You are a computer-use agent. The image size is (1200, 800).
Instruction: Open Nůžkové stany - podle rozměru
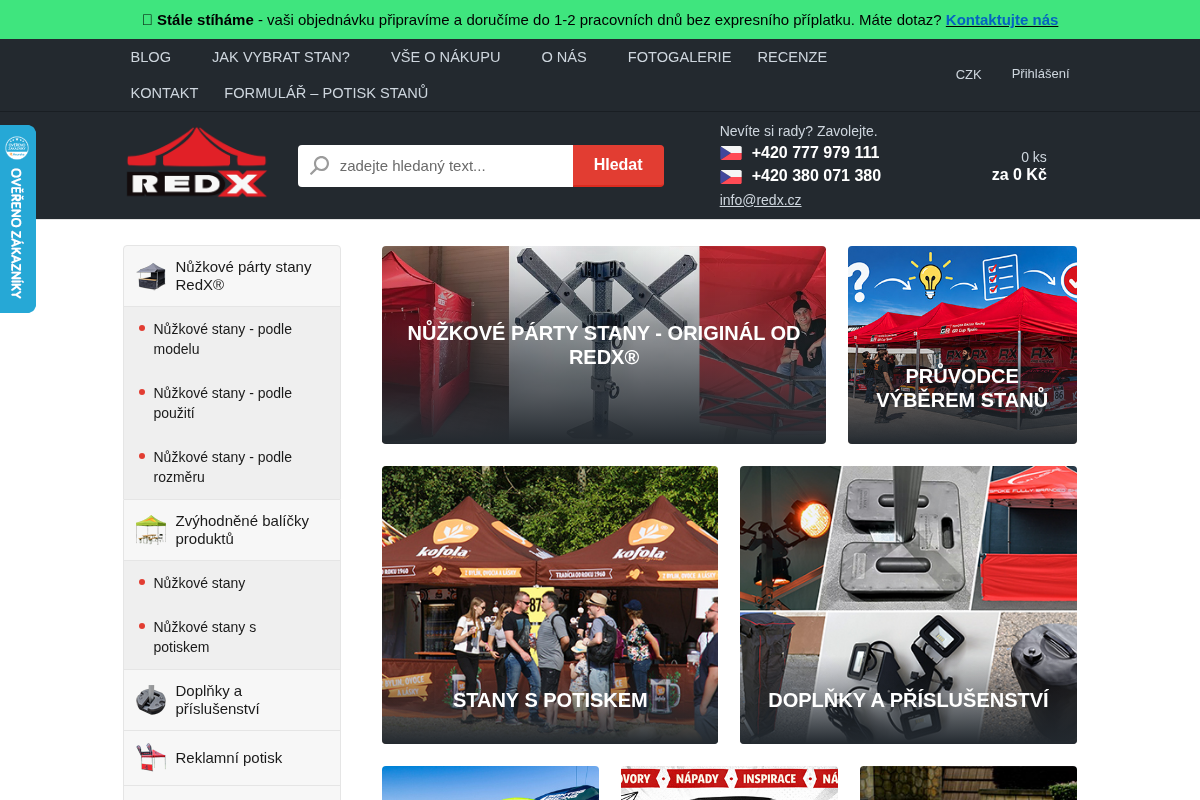pos(232,467)
